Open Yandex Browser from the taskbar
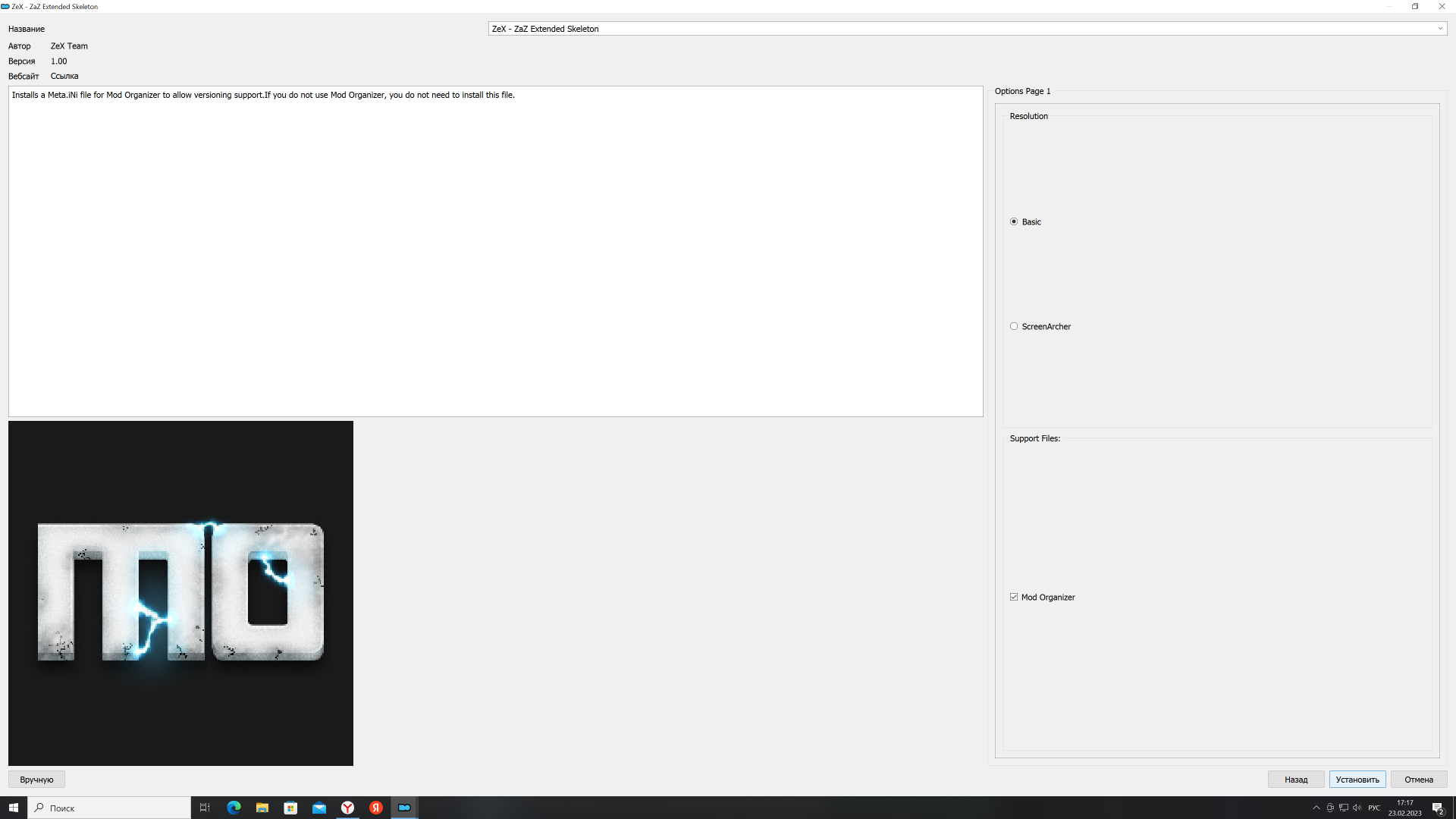Viewport: 1456px width, 819px height. (347, 808)
